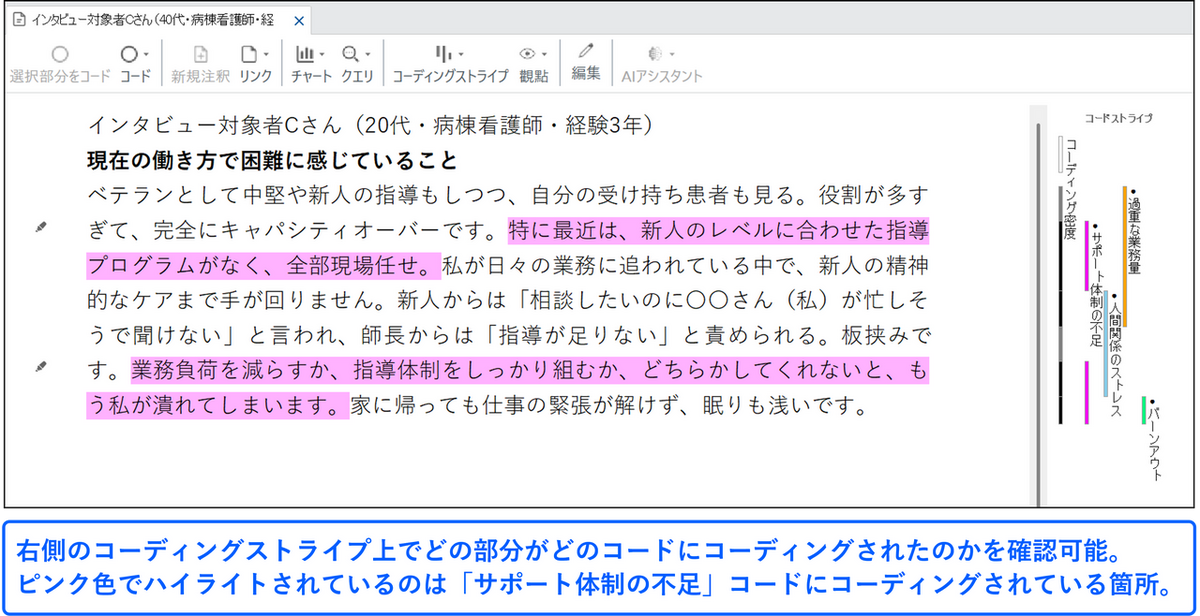Close the インタビュー対象者Cさん tab

298,20
